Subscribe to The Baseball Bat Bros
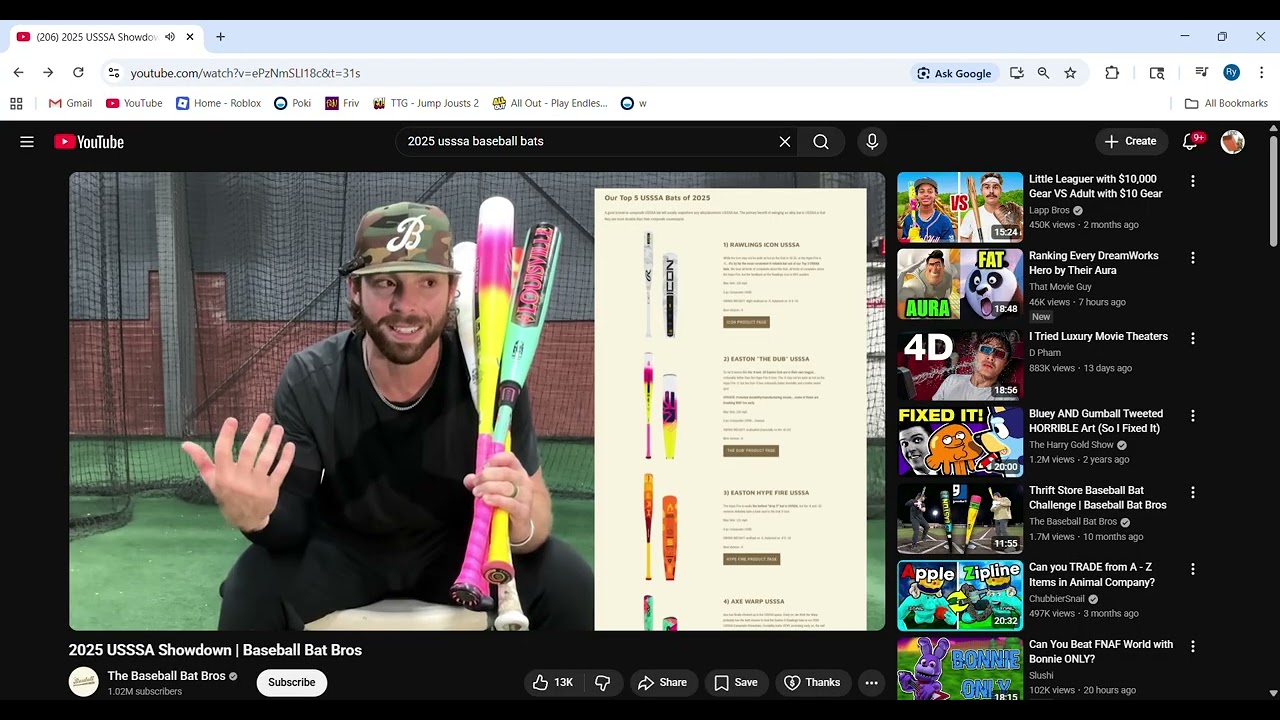Viewport: 1280px width, 720px height. pyautogui.click(x=292, y=683)
